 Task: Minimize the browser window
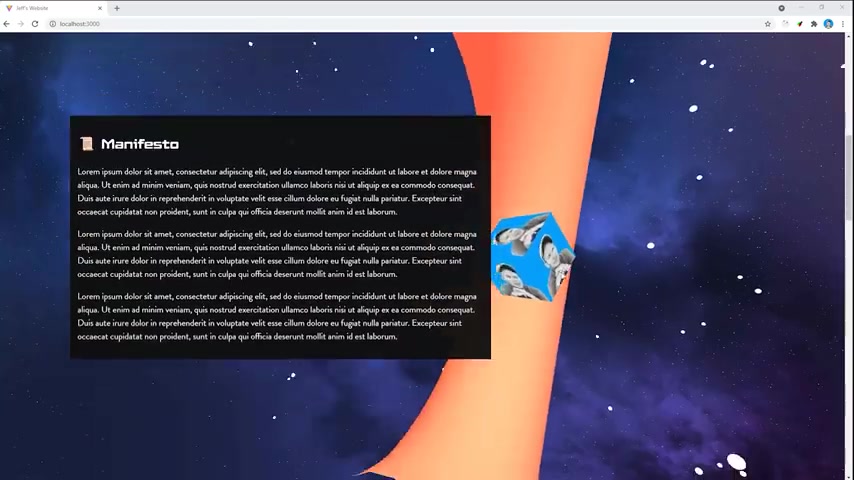pyautogui.click(x=801, y=8)
